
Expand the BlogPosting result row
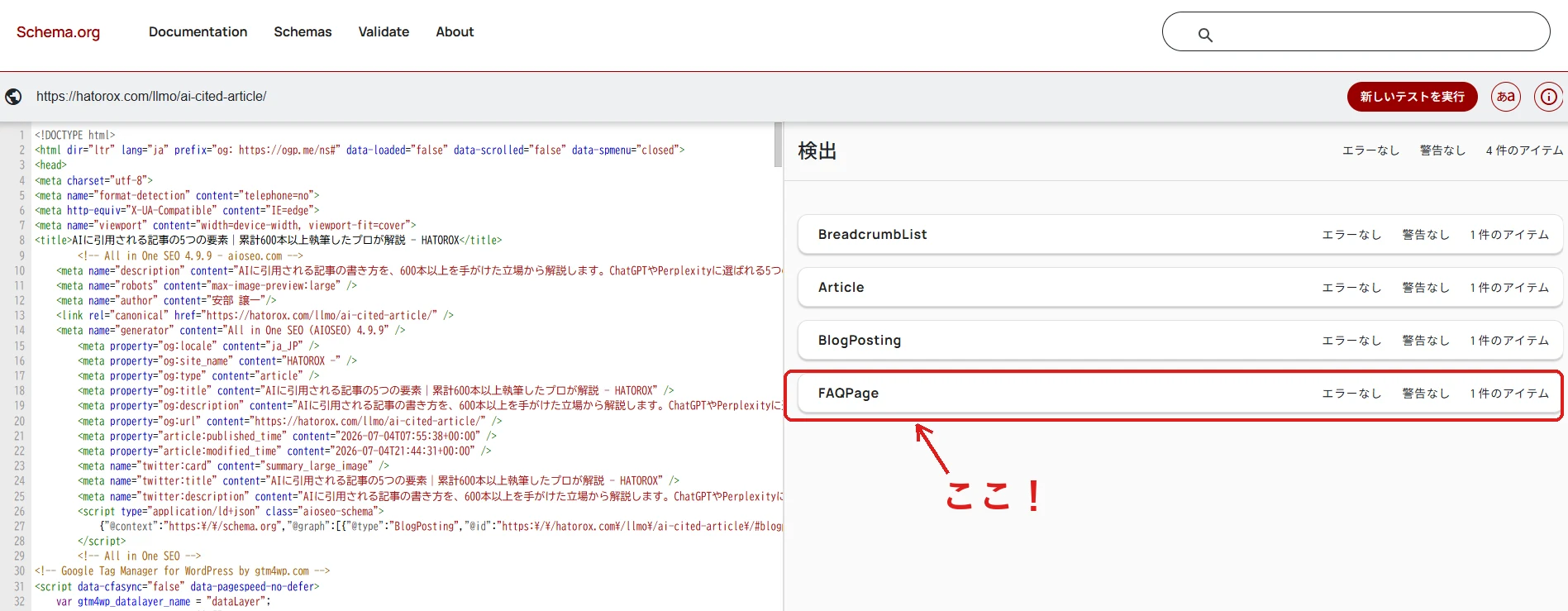[1180, 341]
